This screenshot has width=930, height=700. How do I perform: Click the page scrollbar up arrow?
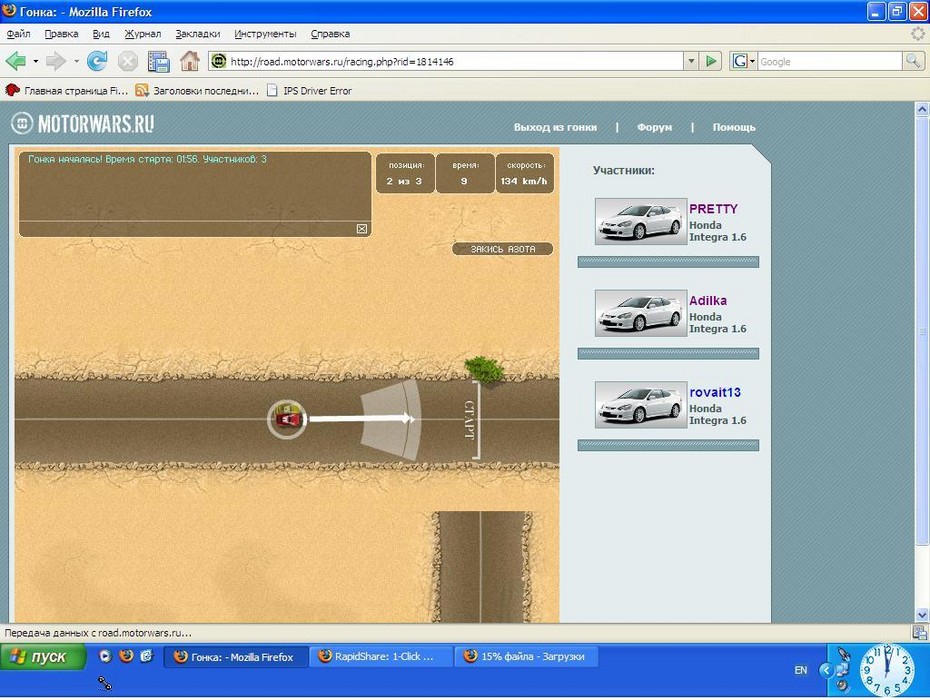922,109
